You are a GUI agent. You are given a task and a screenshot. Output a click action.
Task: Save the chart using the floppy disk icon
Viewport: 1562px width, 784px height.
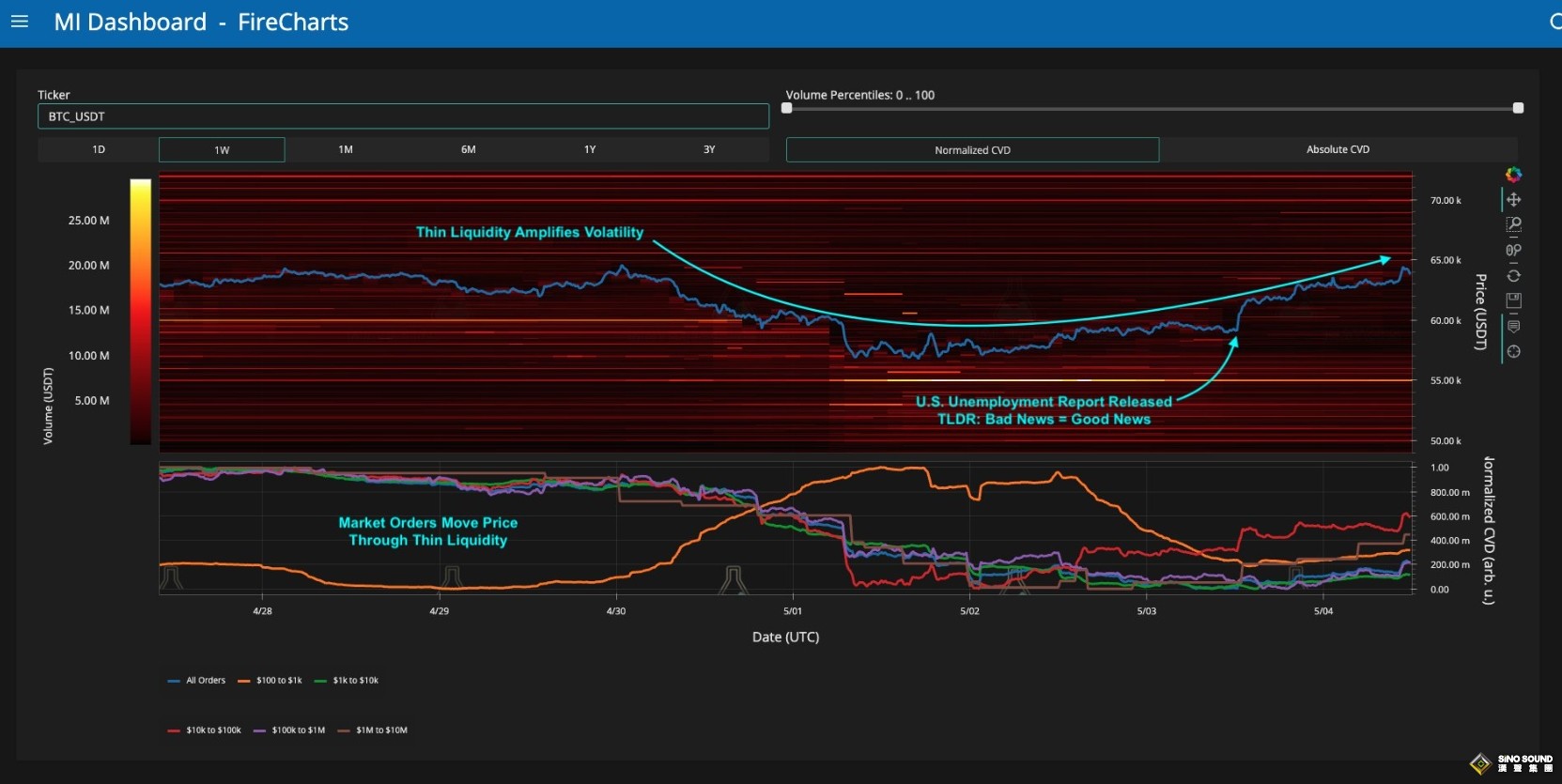click(x=1513, y=300)
